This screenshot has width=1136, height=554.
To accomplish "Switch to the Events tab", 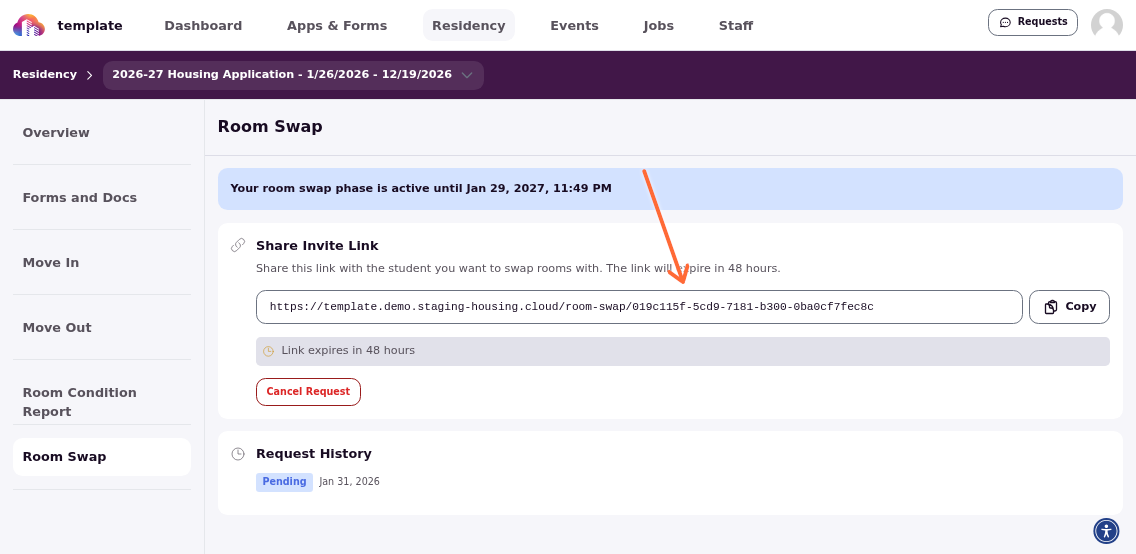I will [574, 25].
